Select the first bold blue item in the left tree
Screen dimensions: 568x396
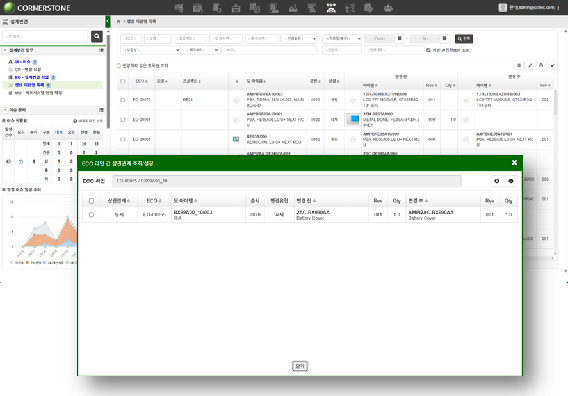22,62
